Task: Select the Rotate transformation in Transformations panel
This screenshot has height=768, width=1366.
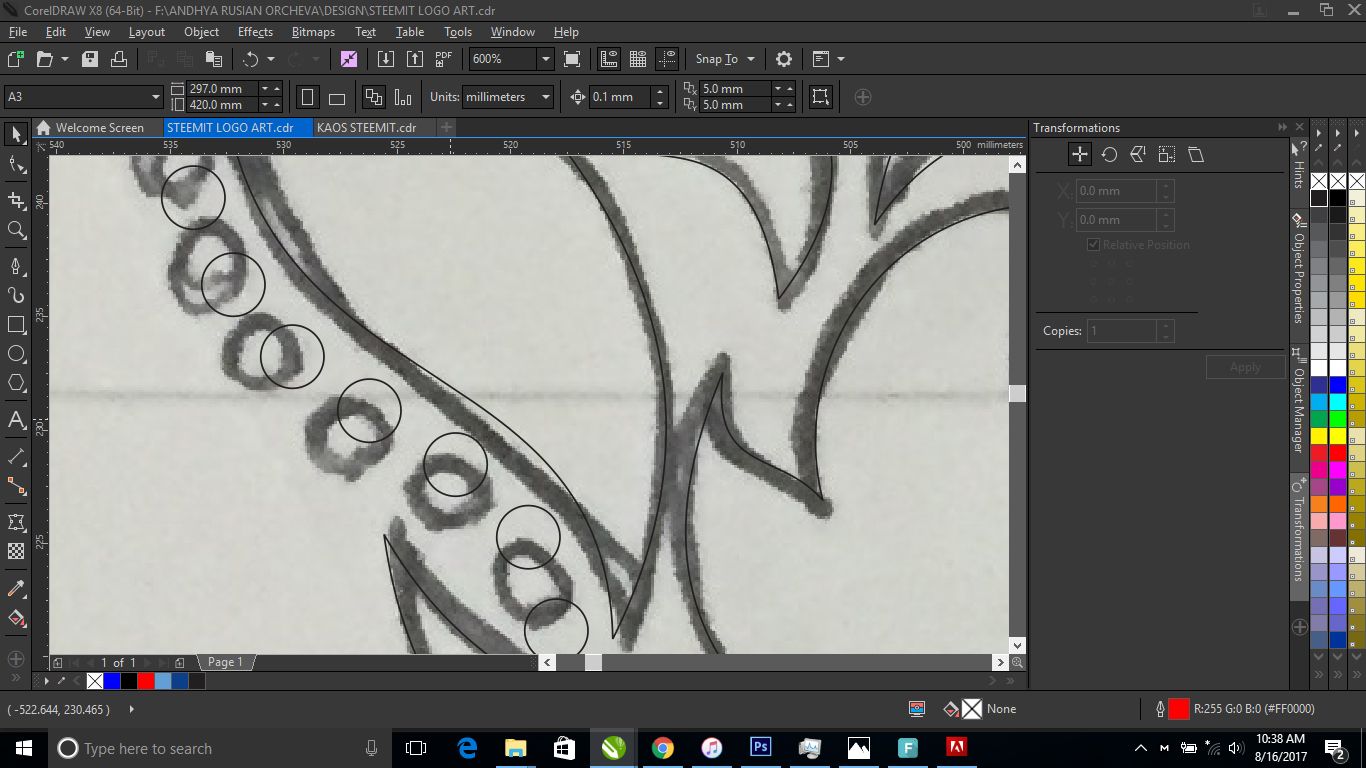Action: point(1108,154)
